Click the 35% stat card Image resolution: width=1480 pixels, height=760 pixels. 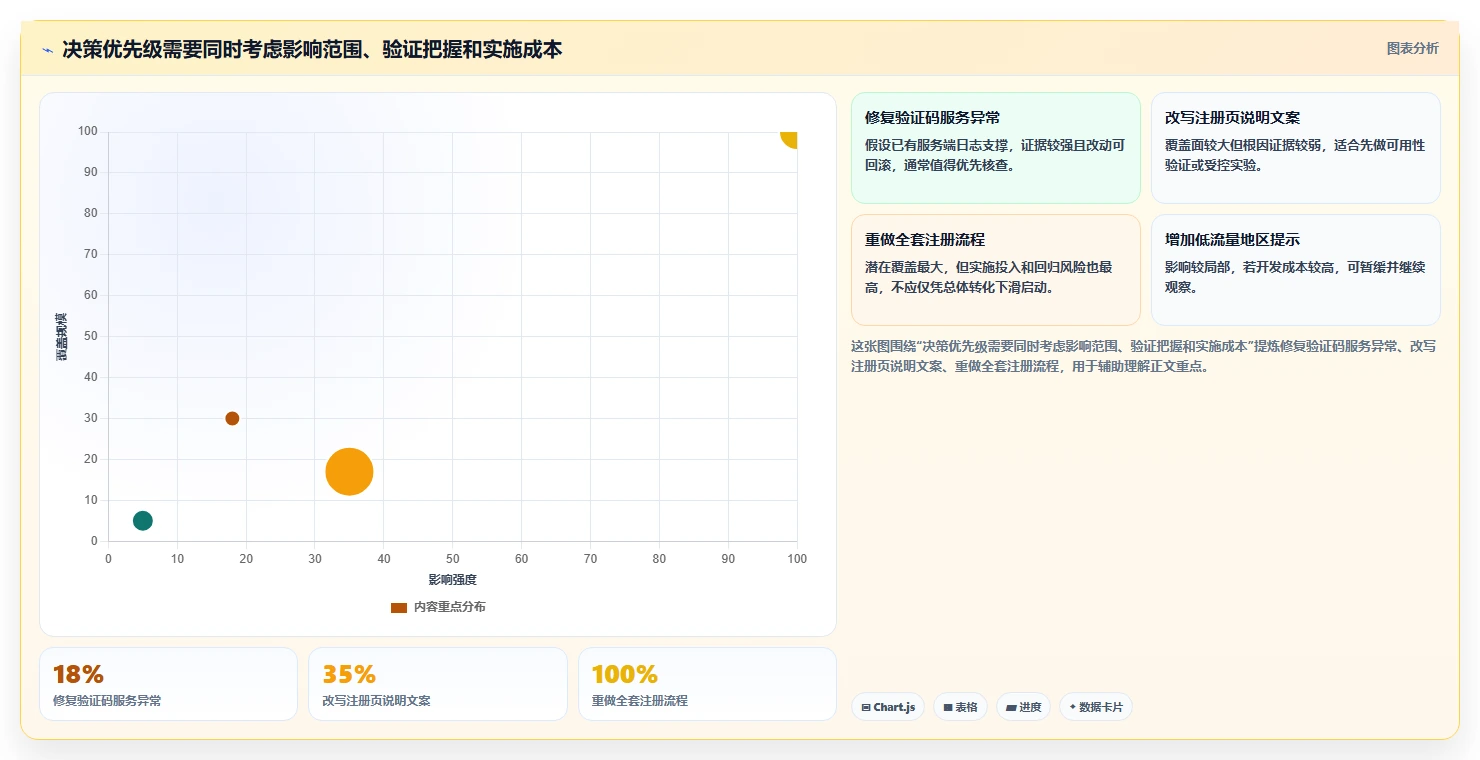[438, 684]
